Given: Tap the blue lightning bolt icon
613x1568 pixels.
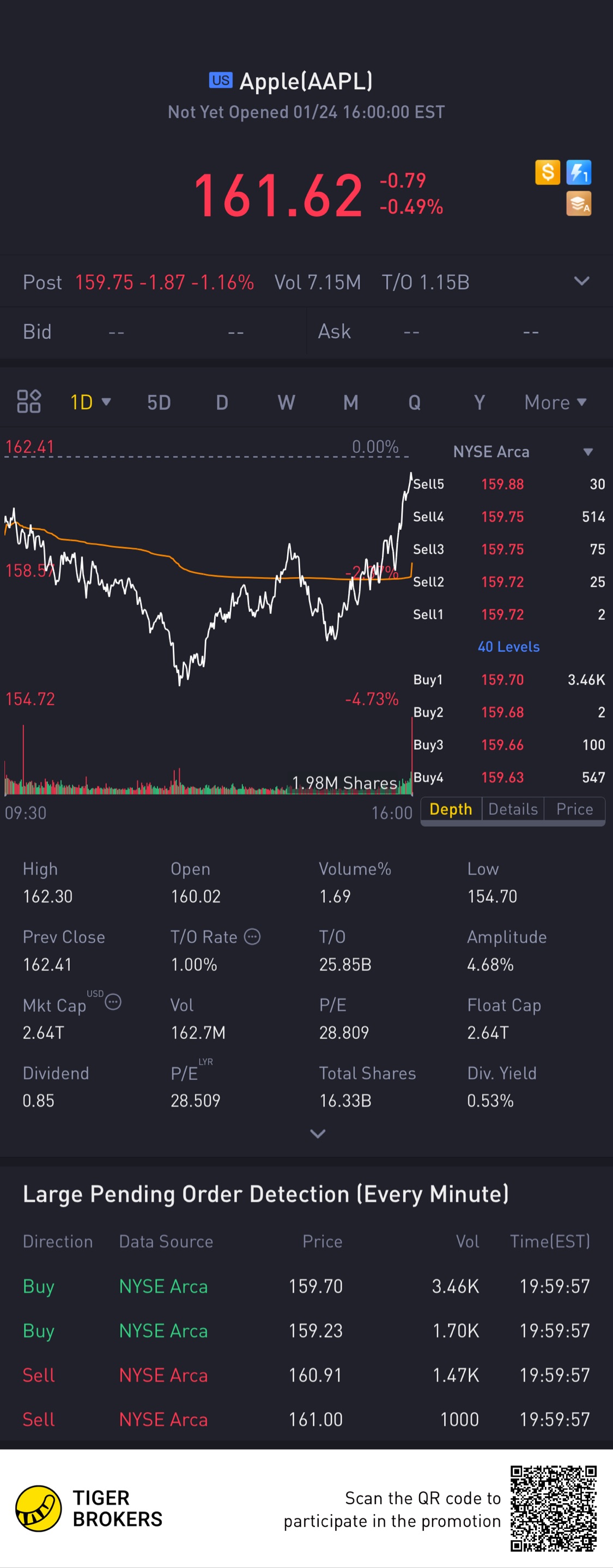Looking at the screenshot, I should [578, 172].
